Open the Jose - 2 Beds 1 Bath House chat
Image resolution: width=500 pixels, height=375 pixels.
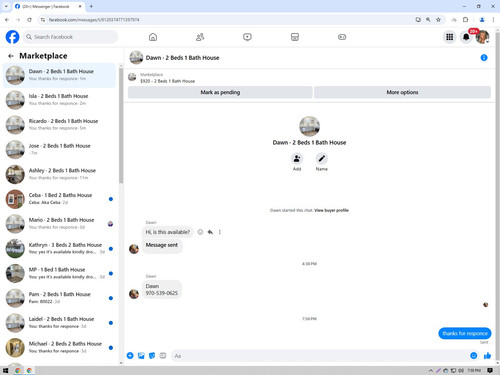click(x=59, y=150)
